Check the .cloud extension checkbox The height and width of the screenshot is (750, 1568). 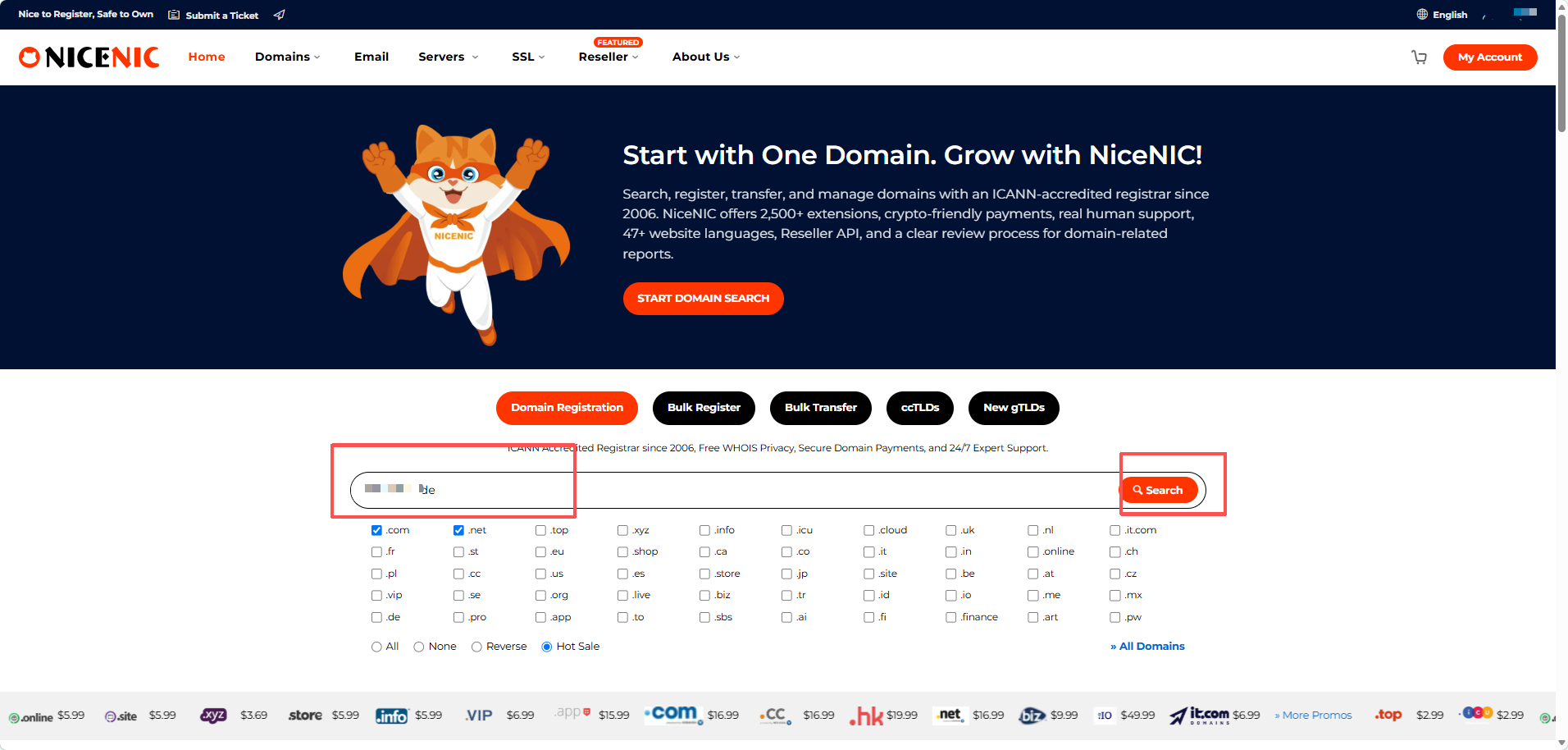click(x=868, y=530)
